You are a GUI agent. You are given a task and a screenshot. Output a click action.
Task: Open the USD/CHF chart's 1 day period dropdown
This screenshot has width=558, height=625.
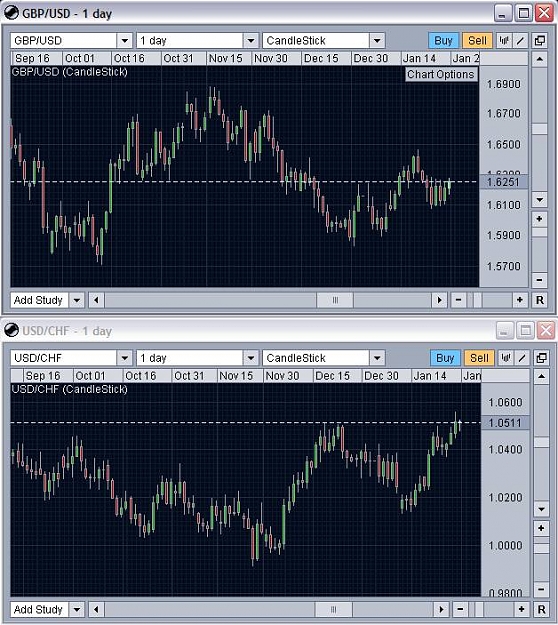click(x=251, y=358)
